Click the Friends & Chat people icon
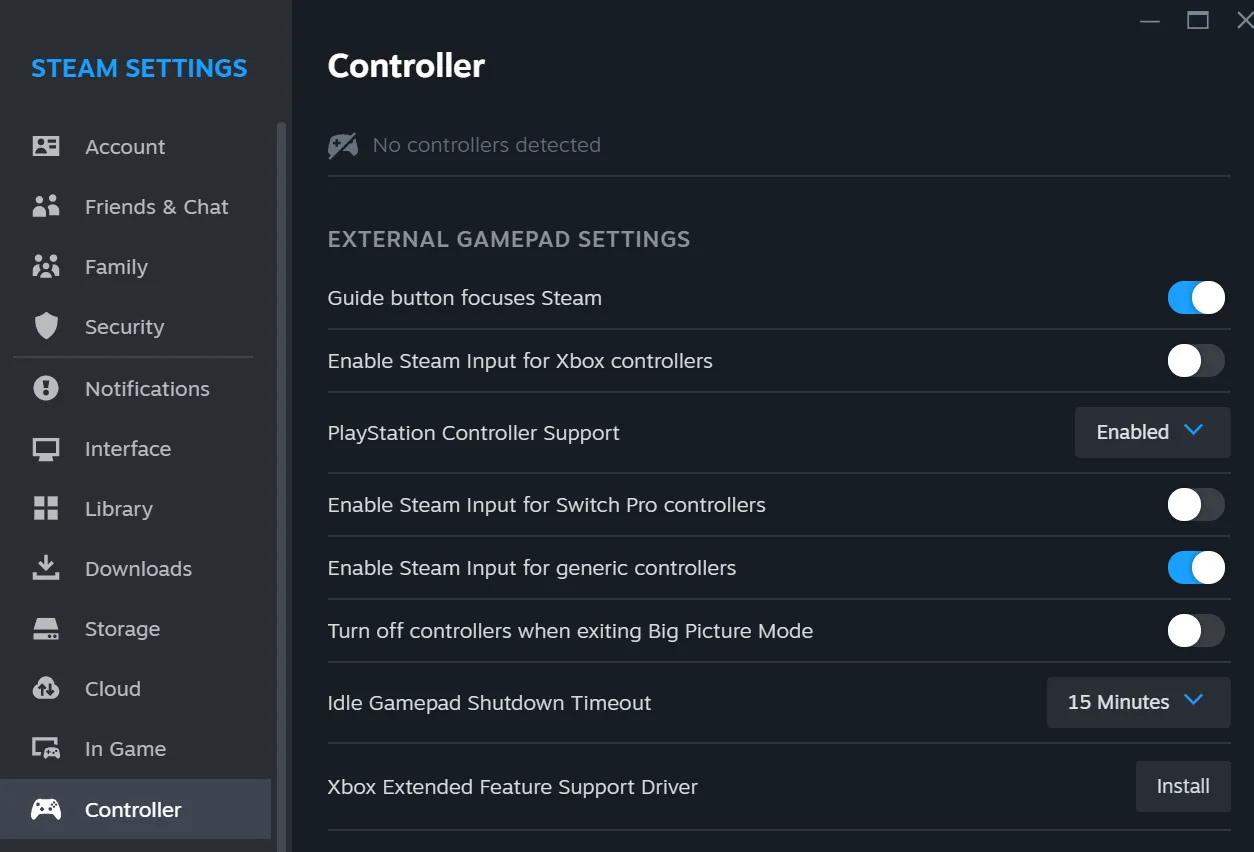 46,206
